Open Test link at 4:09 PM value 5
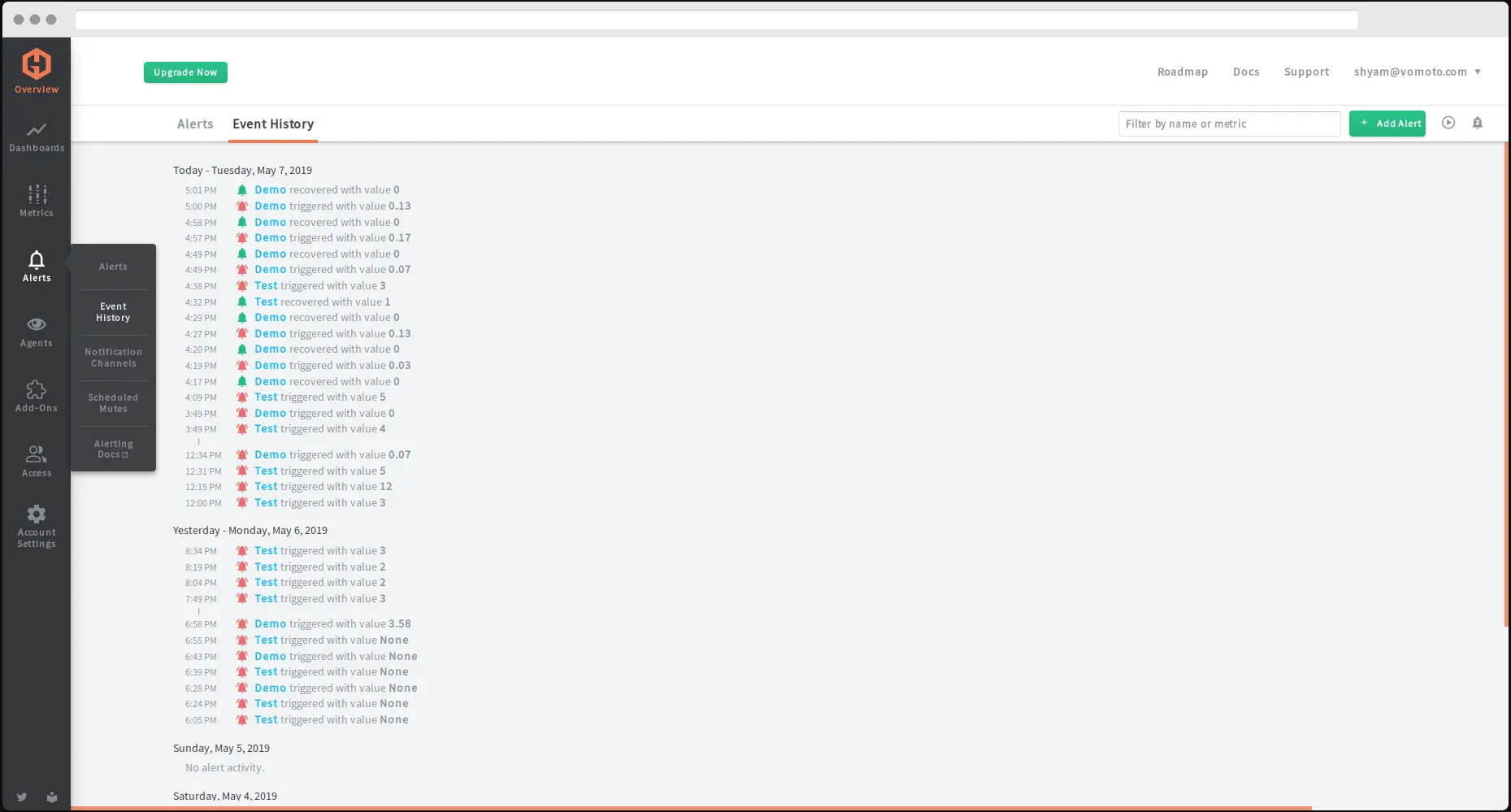 (266, 397)
